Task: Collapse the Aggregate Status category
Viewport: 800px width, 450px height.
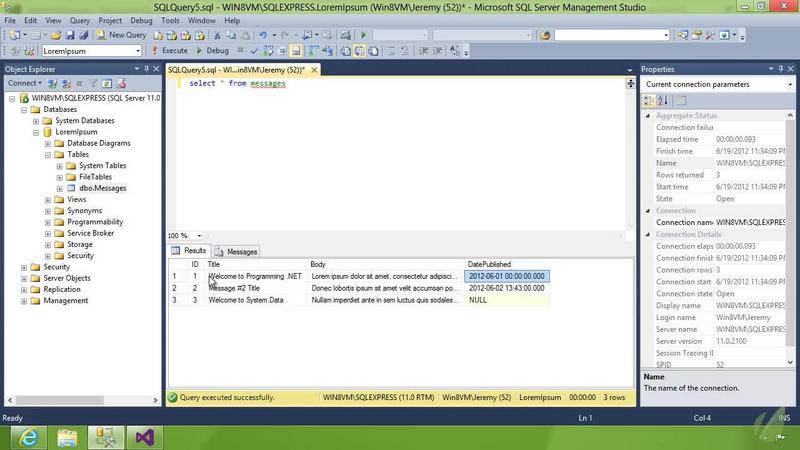Action: (x=648, y=116)
